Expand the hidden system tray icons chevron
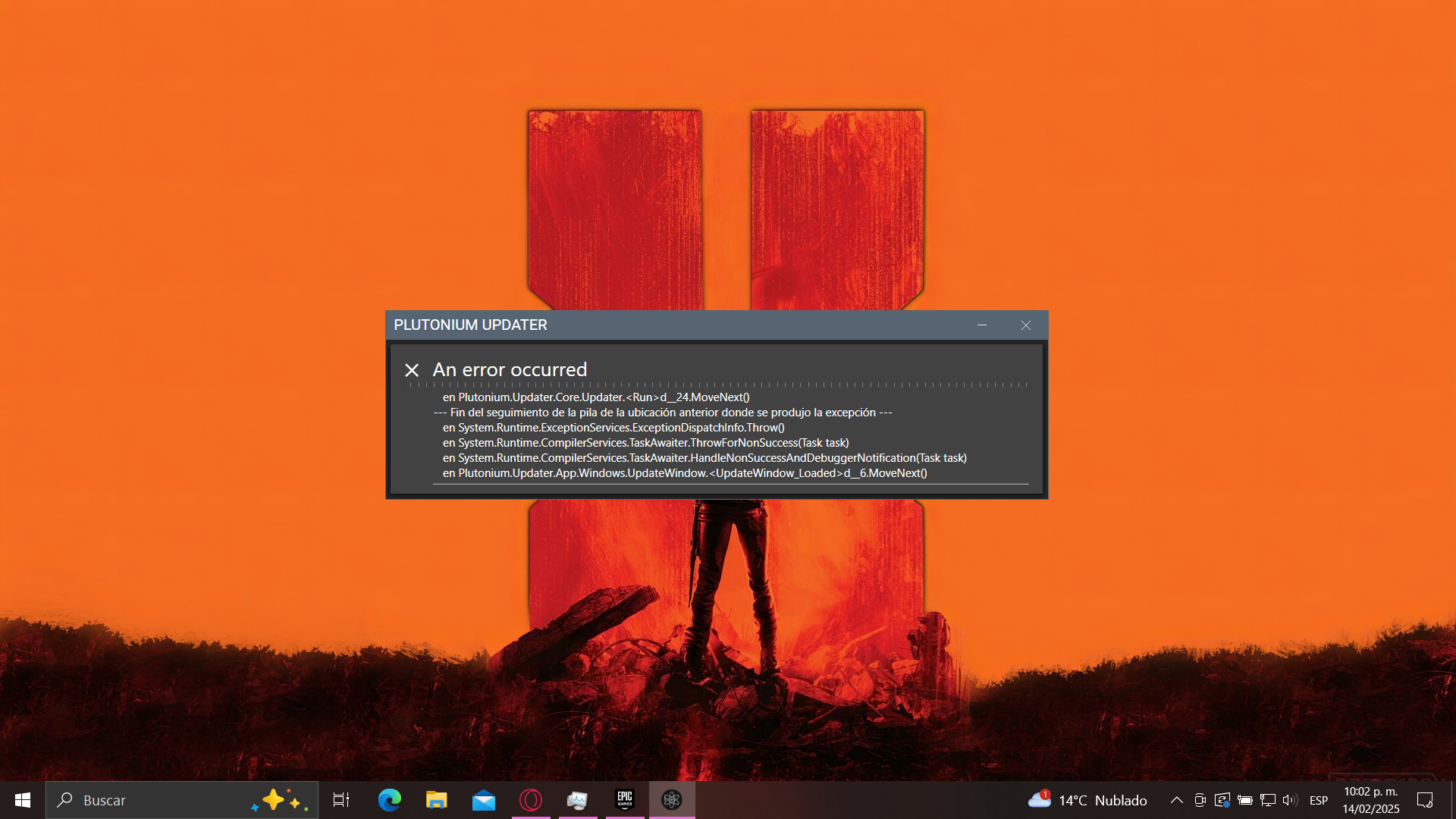 (x=1176, y=800)
